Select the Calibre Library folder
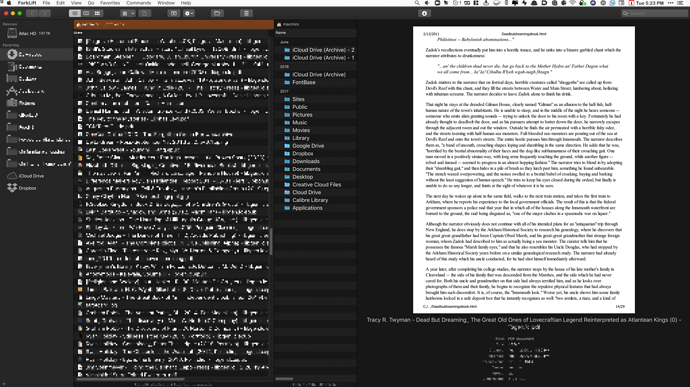The height and width of the screenshot is (387, 690). coord(310,200)
